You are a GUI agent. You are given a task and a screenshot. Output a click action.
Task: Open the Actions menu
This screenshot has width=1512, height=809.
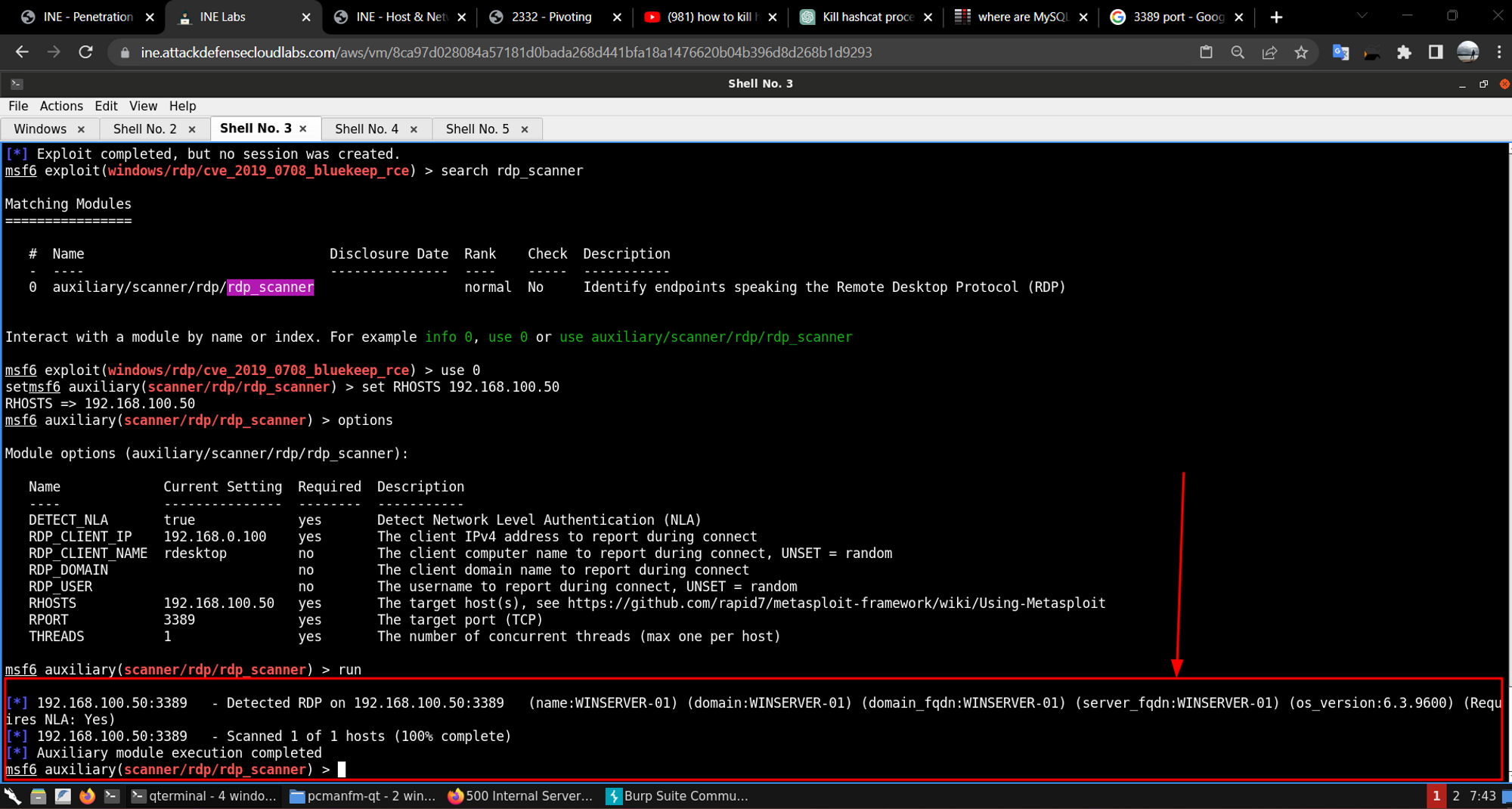click(x=61, y=106)
